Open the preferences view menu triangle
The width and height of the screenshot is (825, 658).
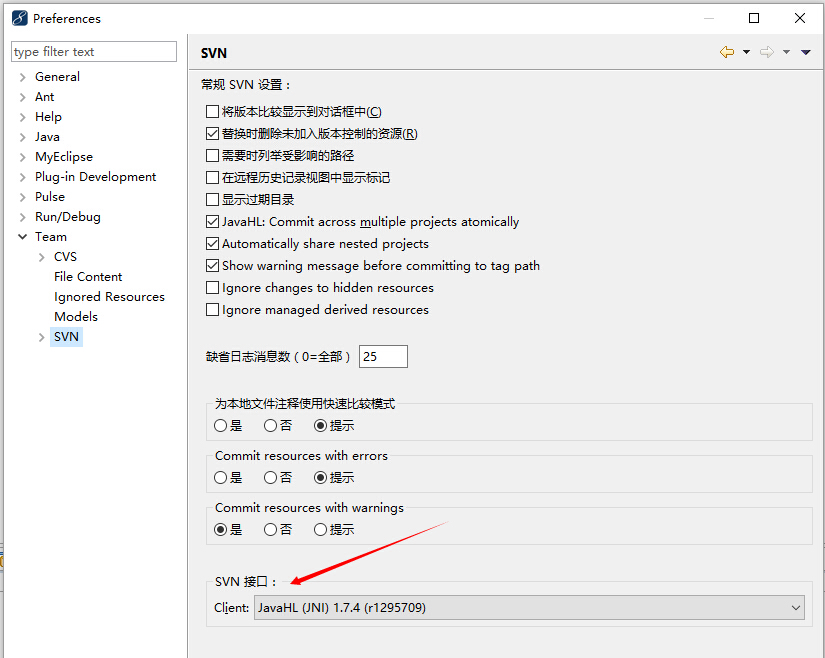pyautogui.click(x=806, y=52)
